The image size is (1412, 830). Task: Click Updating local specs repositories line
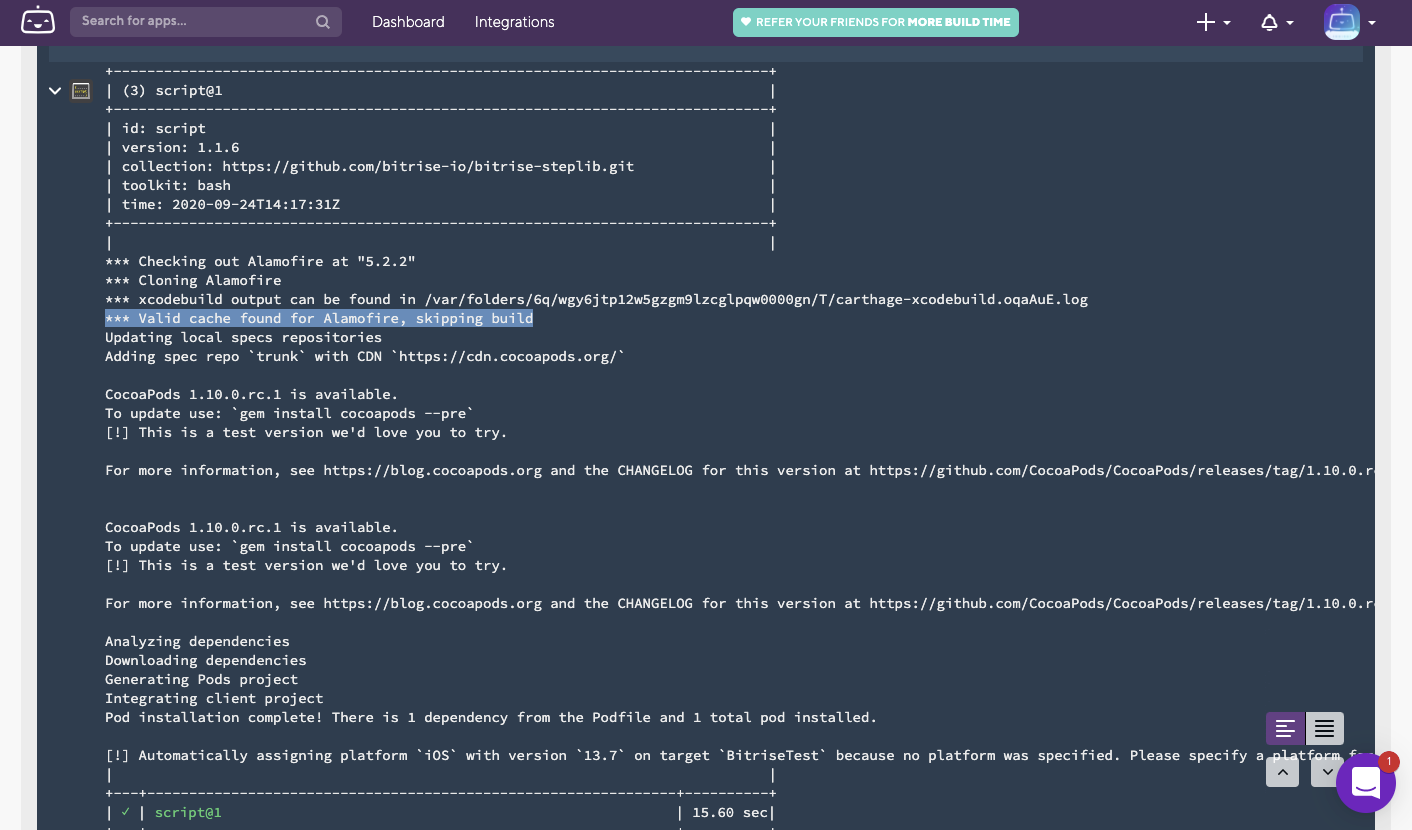(243, 338)
